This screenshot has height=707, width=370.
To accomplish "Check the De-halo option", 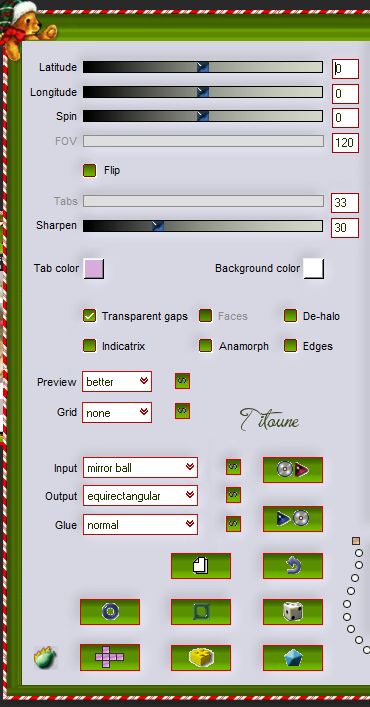I will tap(290, 316).
